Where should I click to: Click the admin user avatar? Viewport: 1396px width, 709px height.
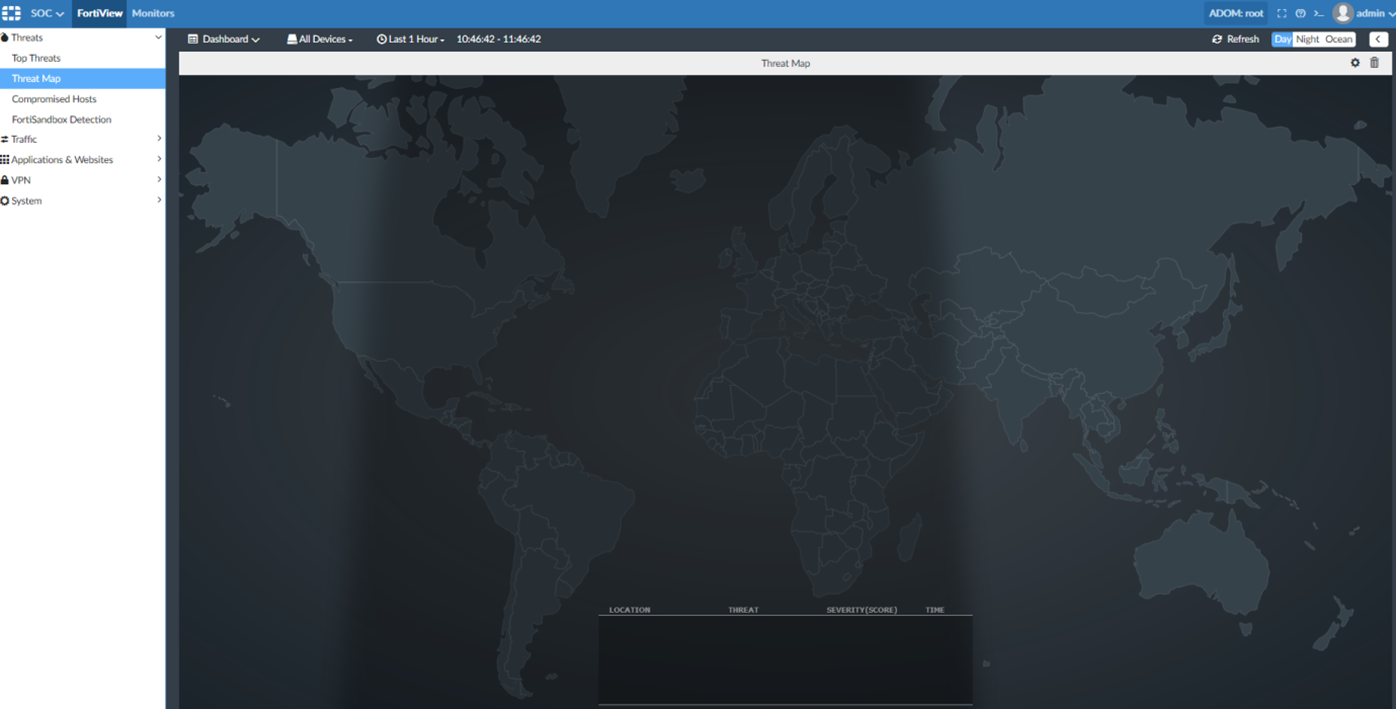coord(1343,13)
